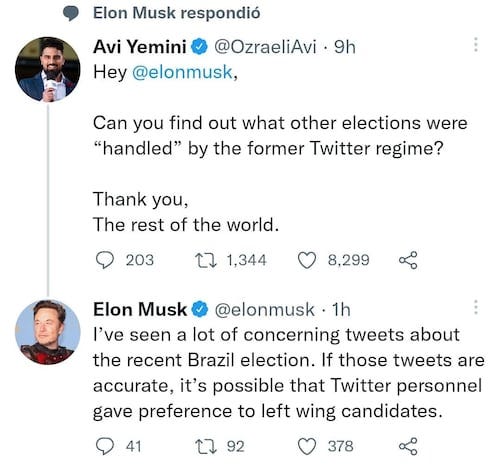Share Avi Yemini's tweet

(x=408, y=260)
